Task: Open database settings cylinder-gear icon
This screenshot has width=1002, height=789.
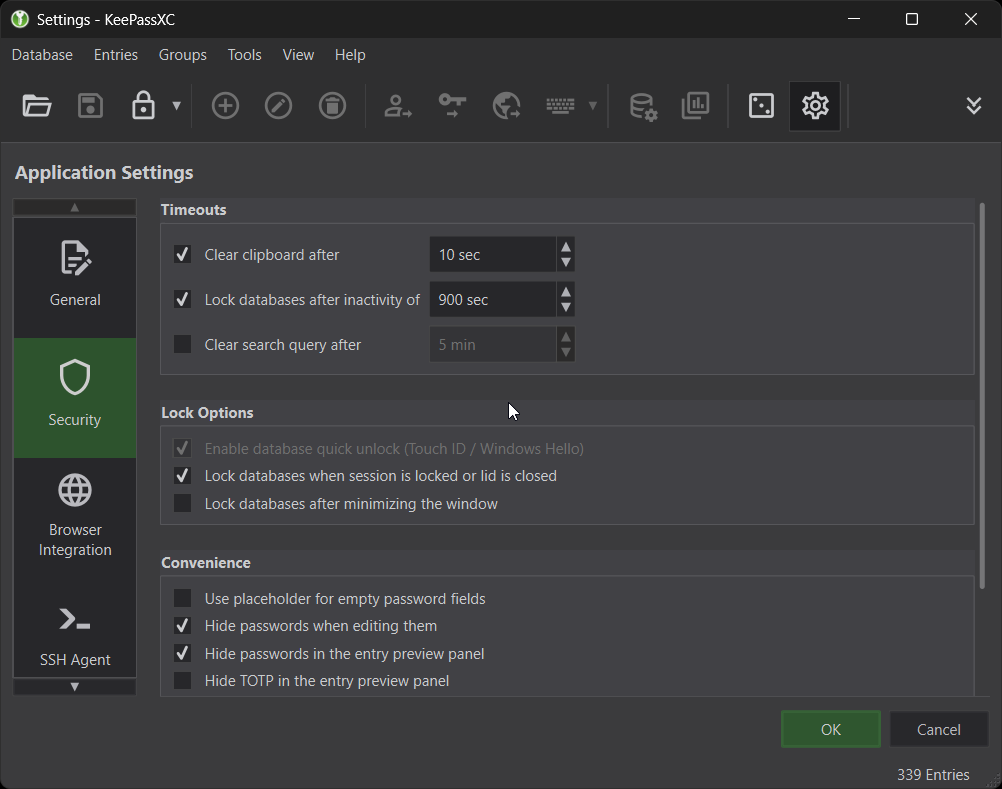Action: pos(643,105)
